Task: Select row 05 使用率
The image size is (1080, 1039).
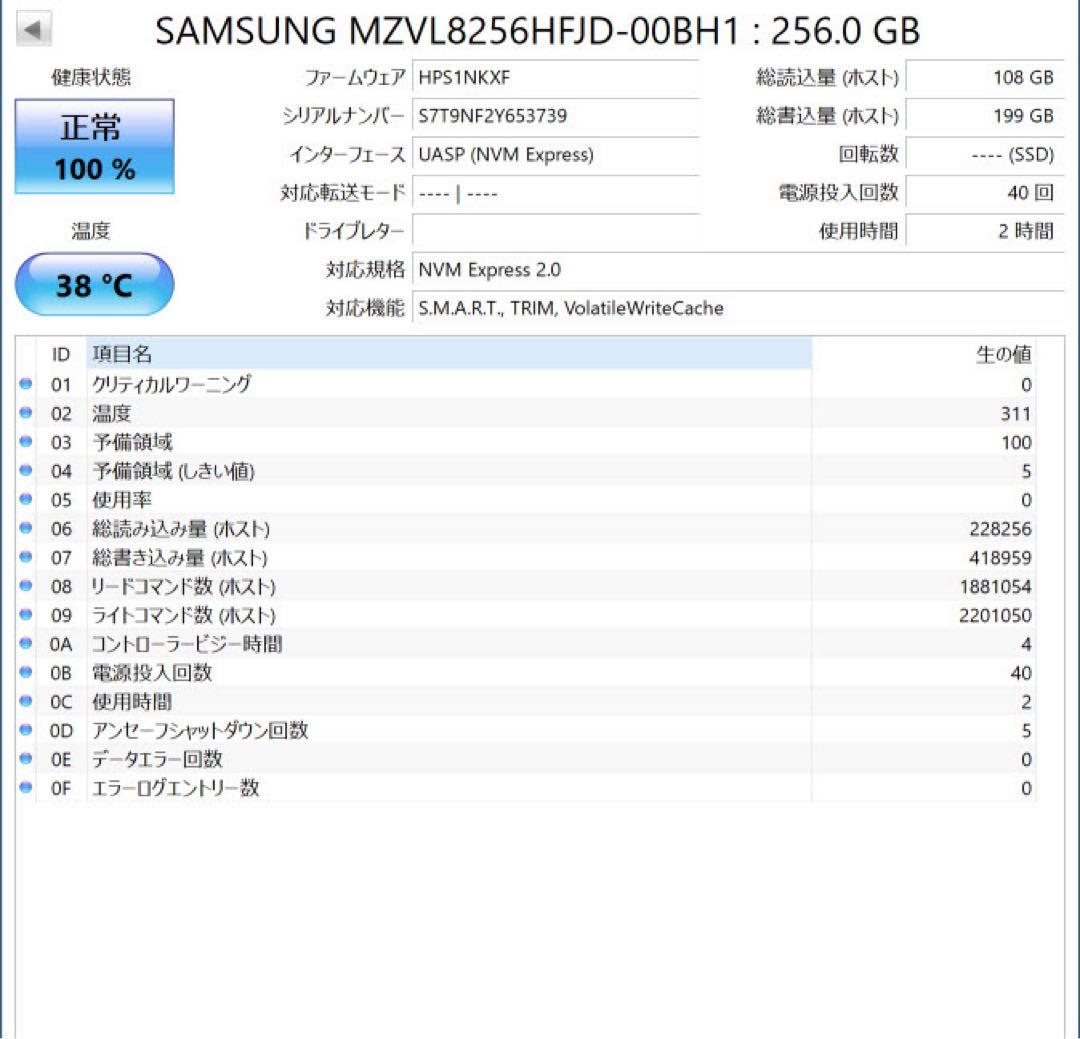Action: click(526, 500)
